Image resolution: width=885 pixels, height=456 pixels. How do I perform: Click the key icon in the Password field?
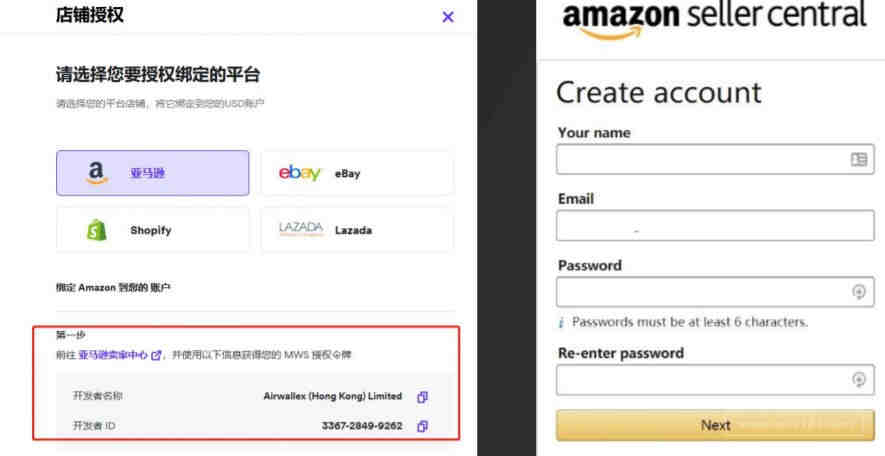858,292
